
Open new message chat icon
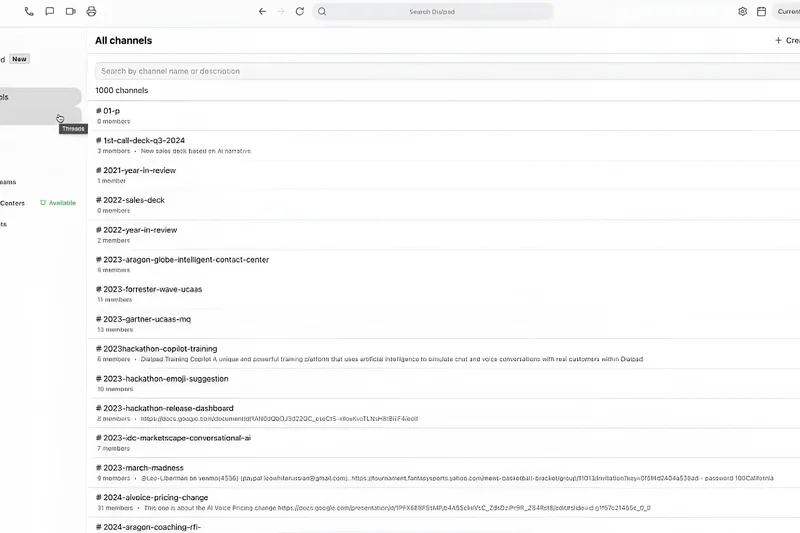tap(49, 12)
